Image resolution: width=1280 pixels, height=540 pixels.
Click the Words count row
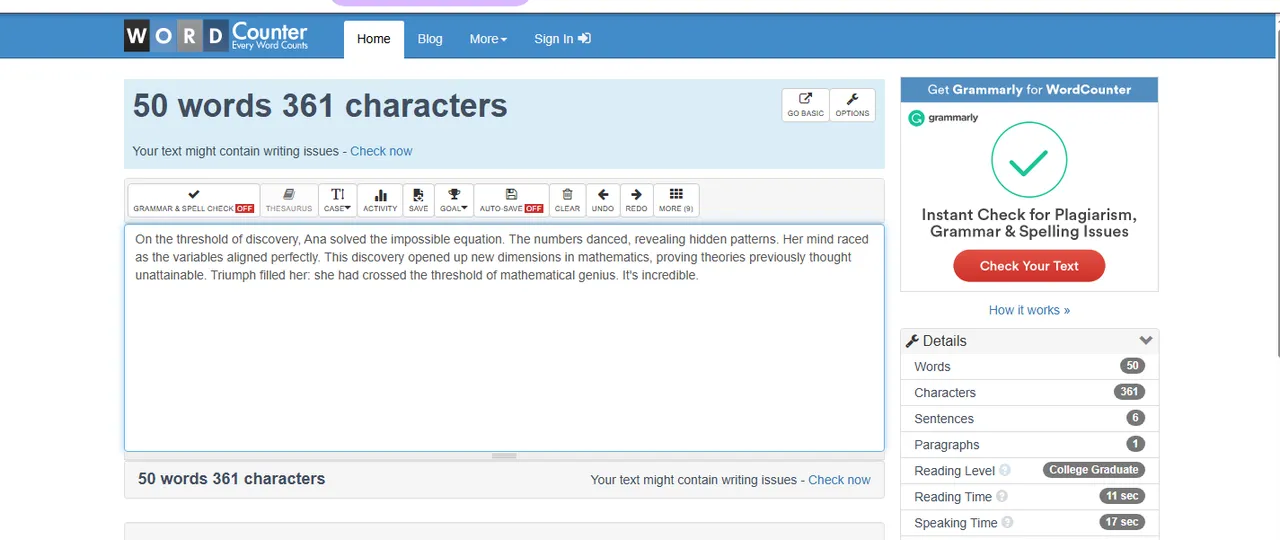[x=1029, y=367]
